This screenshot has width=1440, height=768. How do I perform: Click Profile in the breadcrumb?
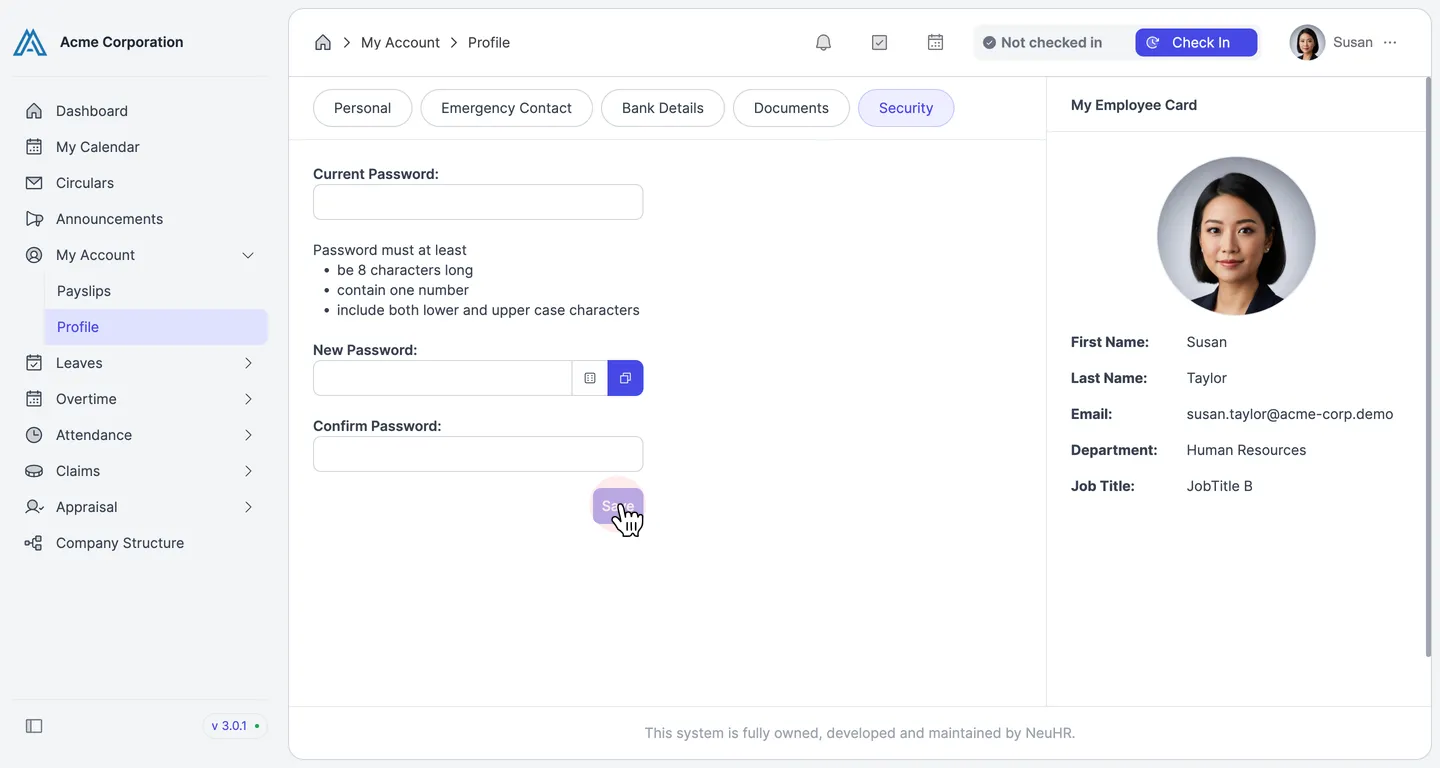489,42
